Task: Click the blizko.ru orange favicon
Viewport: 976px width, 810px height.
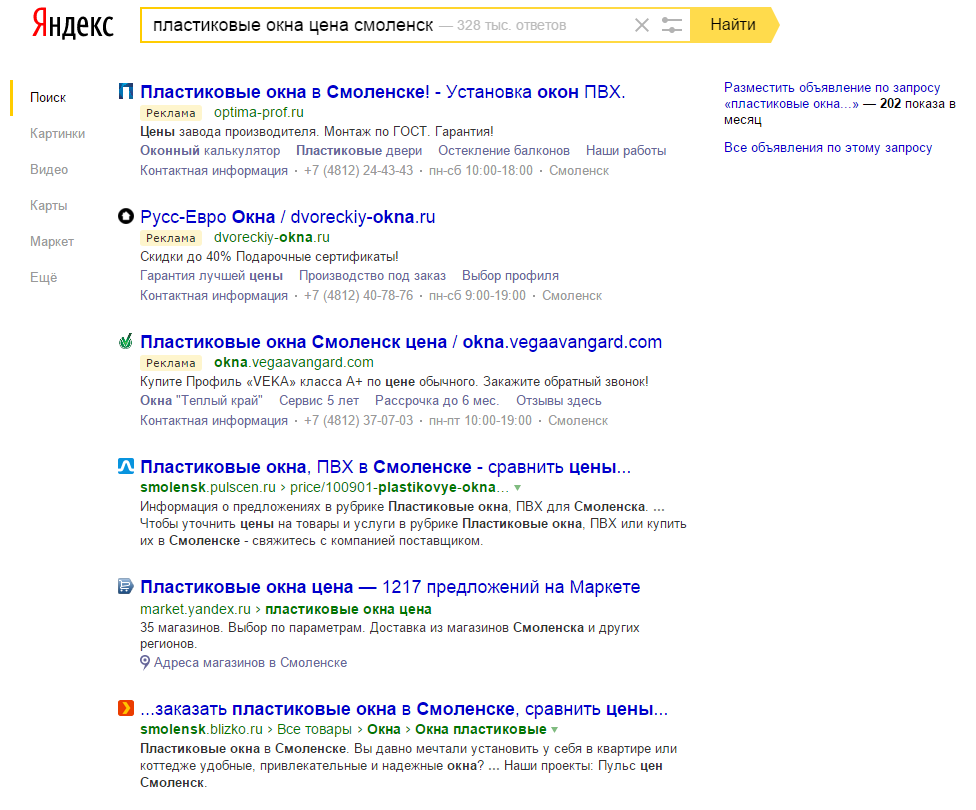Action: coord(126,708)
